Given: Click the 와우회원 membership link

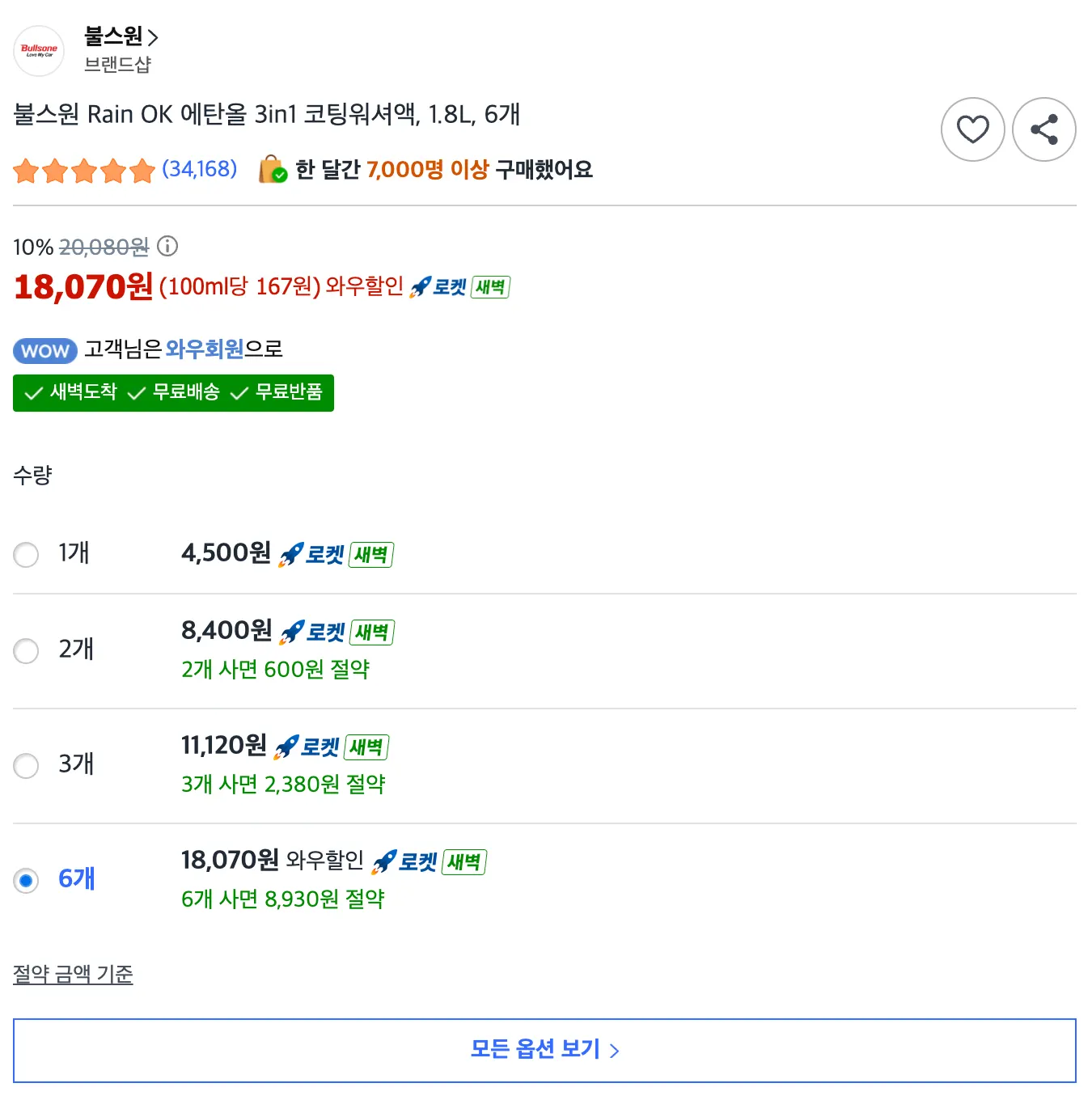Looking at the screenshot, I should coord(205,349).
